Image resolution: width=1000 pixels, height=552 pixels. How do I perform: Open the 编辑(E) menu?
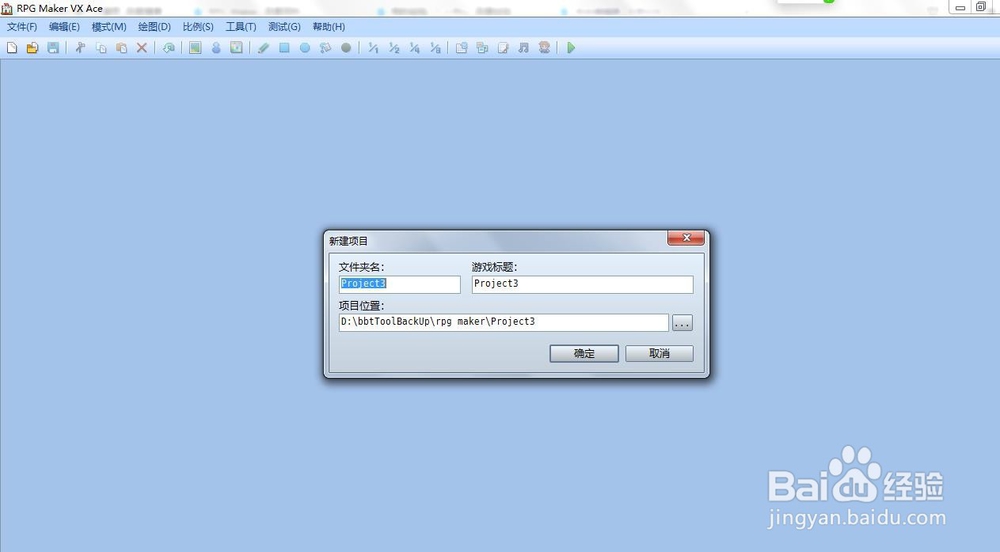pyautogui.click(x=64, y=27)
